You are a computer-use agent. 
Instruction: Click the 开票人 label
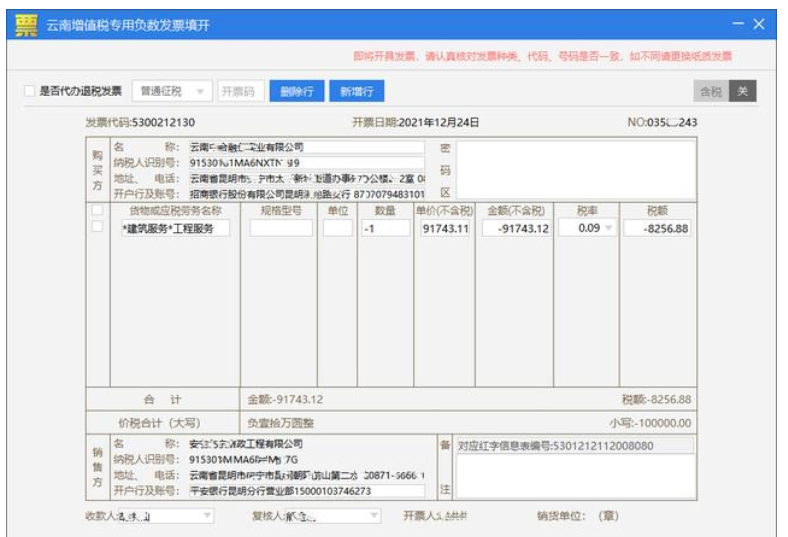(x=418, y=515)
